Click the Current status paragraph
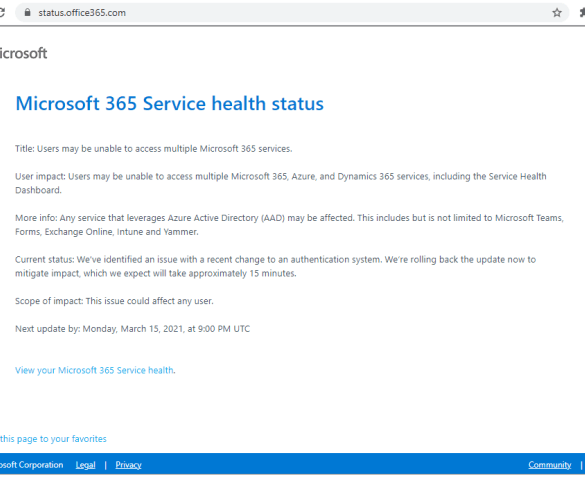This screenshot has height=478, width=585. [275, 266]
